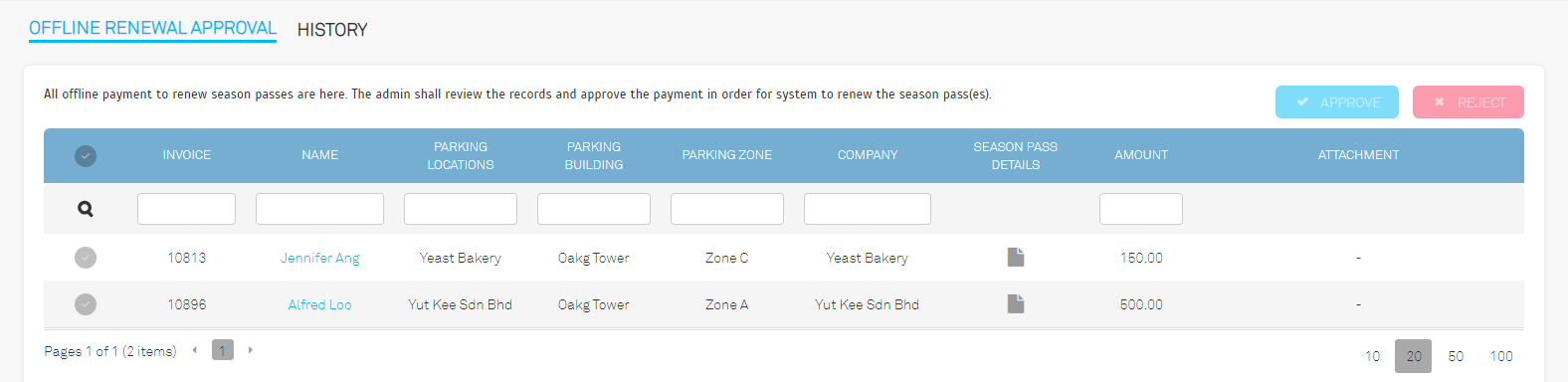This screenshot has width=1568, height=382.
Task: Open Jennifer Ang's profile link
Action: 320,258
